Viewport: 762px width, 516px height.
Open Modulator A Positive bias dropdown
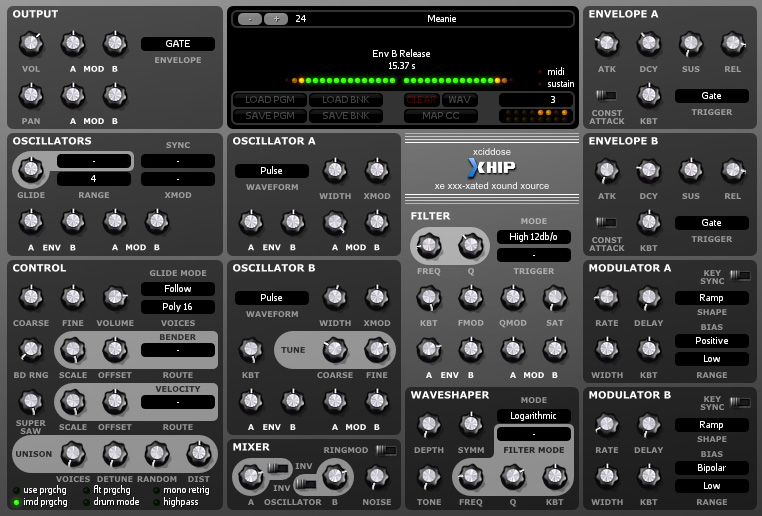pyautogui.click(x=711, y=341)
